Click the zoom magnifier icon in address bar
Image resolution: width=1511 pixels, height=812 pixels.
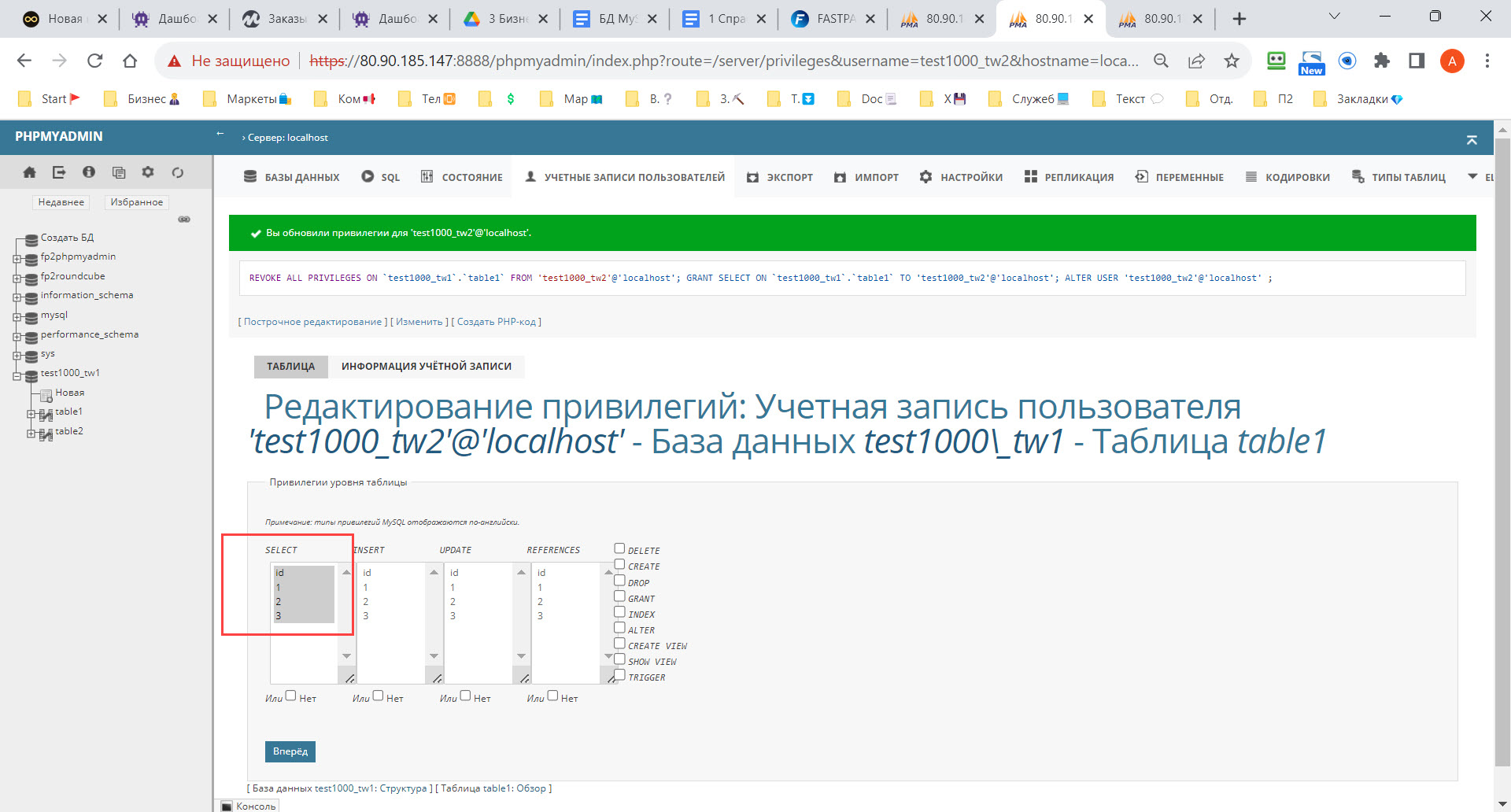click(x=1161, y=61)
